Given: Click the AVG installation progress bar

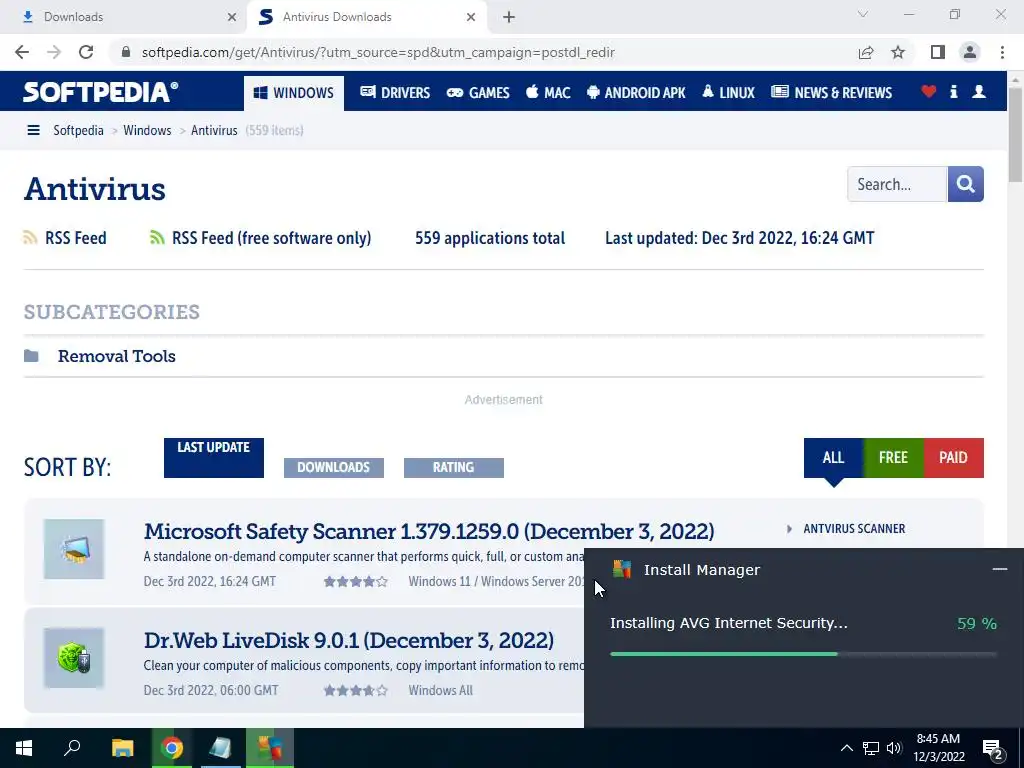Looking at the screenshot, I should (803, 654).
